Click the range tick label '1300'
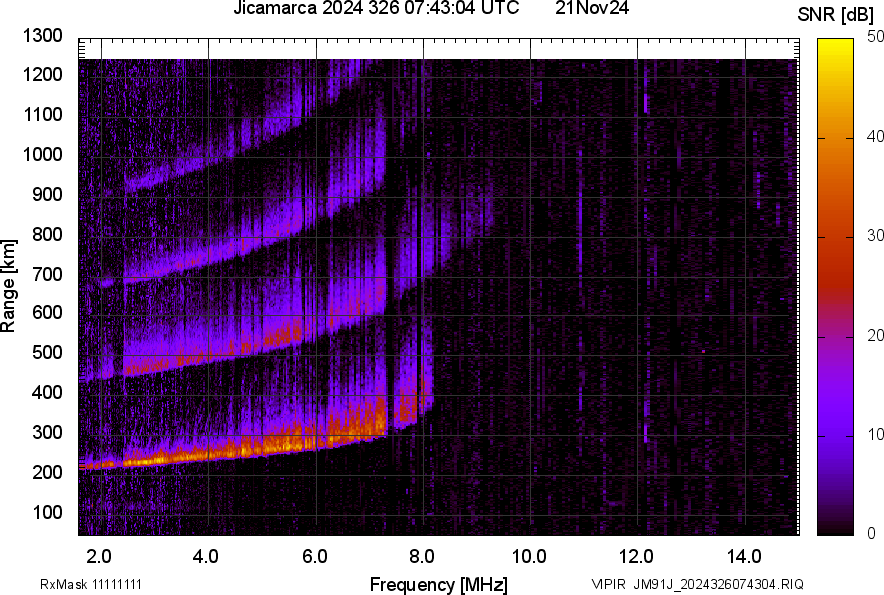This screenshot has height=595, width=884. 42,36
